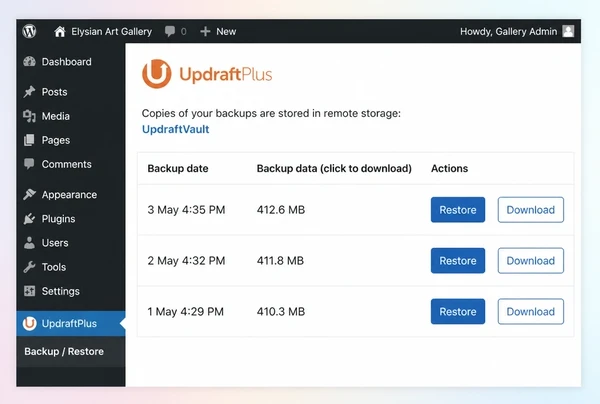This screenshot has width=600, height=404.
Task: Click the 1 May 4:29 PM date
Action: [x=186, y=311]
